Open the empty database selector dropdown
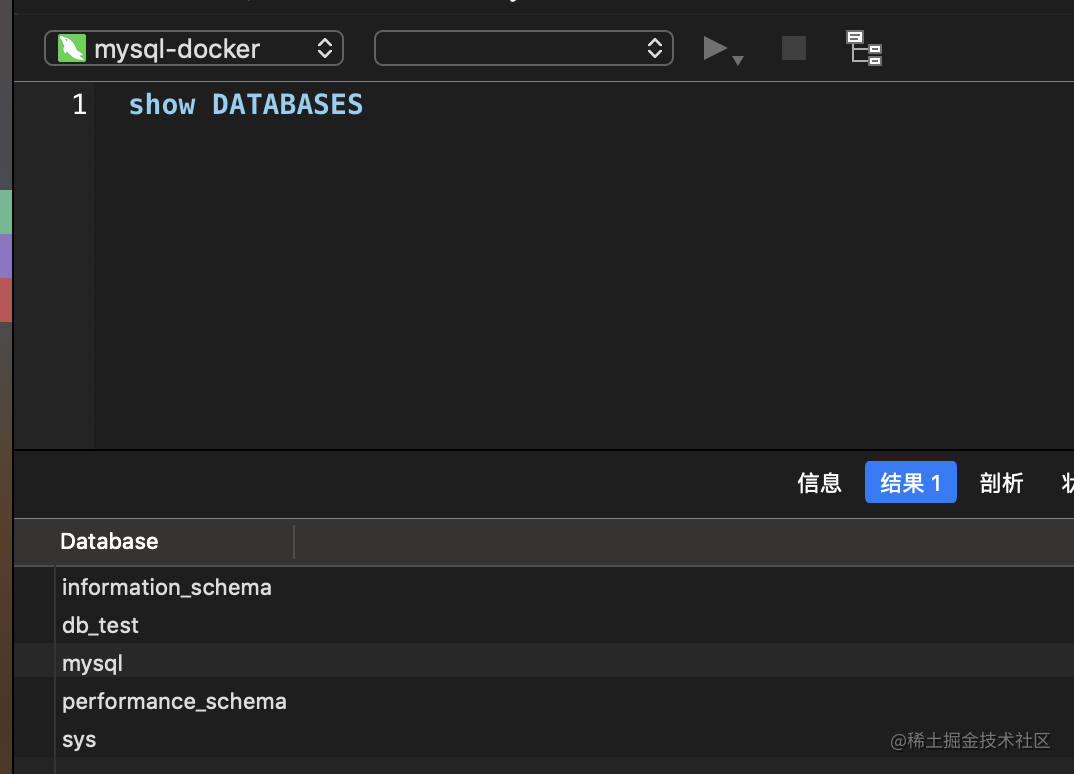 [524, 49]
